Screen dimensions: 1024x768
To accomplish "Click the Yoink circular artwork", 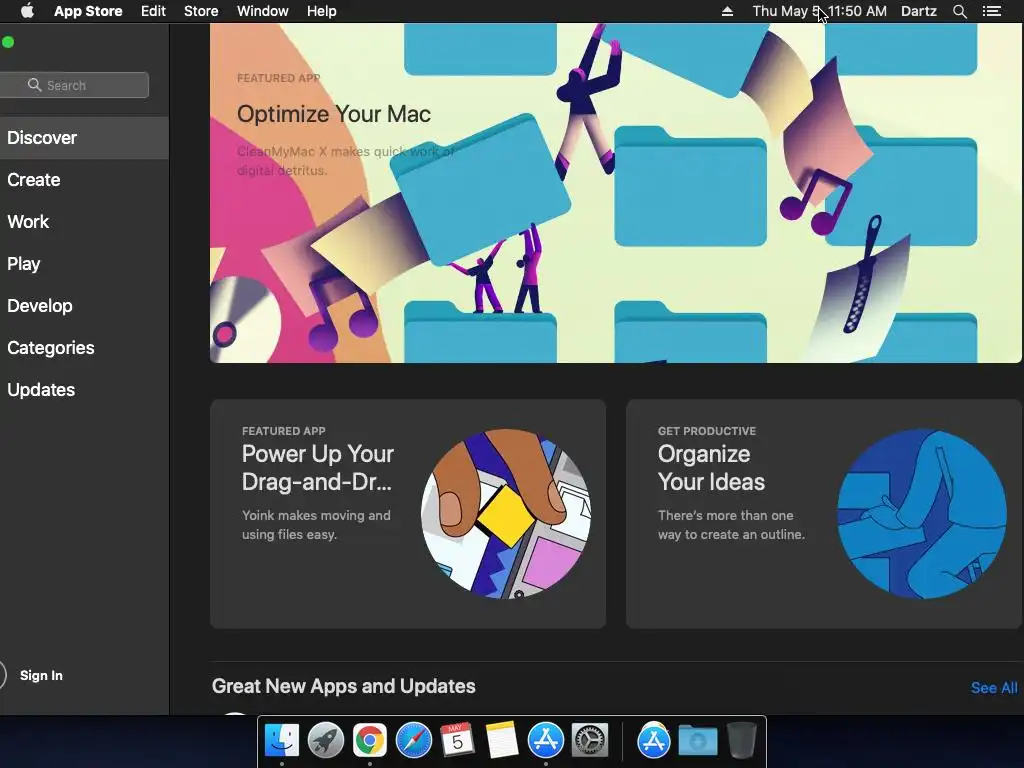I will (x=506, y=514).
